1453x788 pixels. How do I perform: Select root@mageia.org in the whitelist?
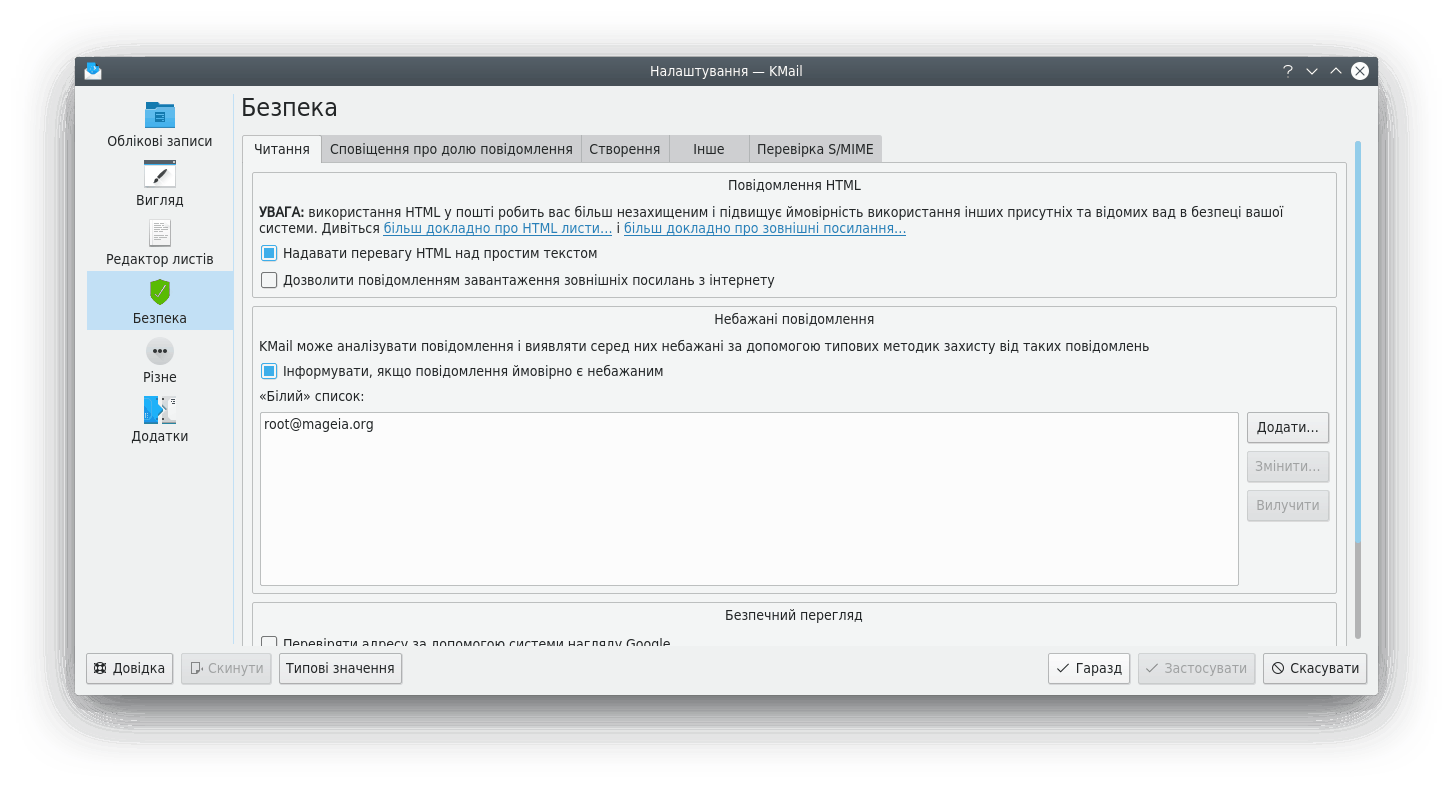(x=319, y=425)
